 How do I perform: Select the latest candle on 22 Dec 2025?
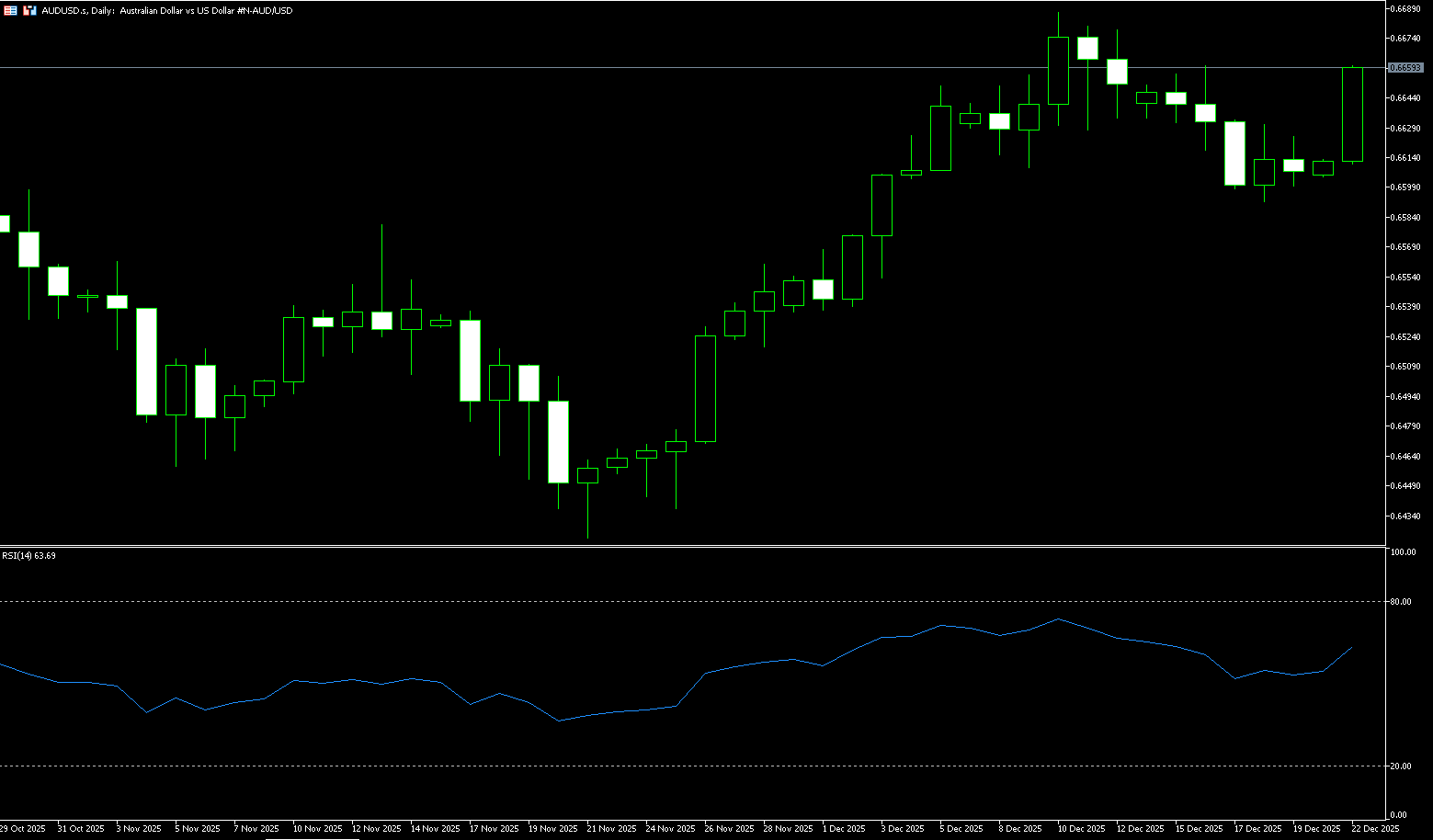(x=1352, y=114)
